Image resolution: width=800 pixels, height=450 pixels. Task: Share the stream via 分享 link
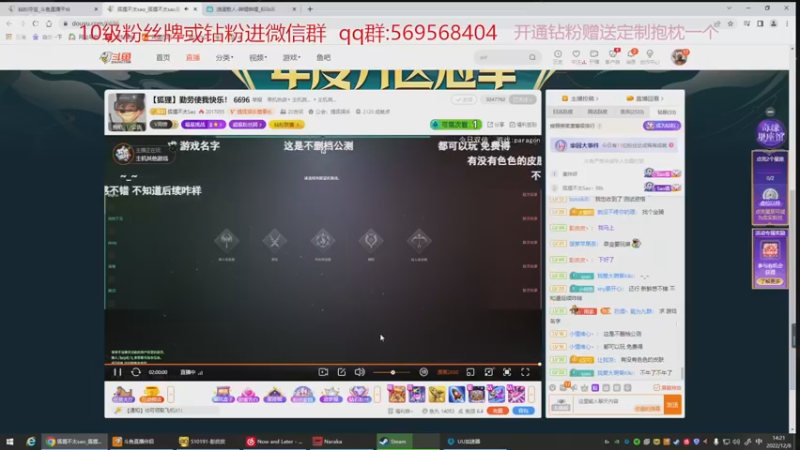495,124
